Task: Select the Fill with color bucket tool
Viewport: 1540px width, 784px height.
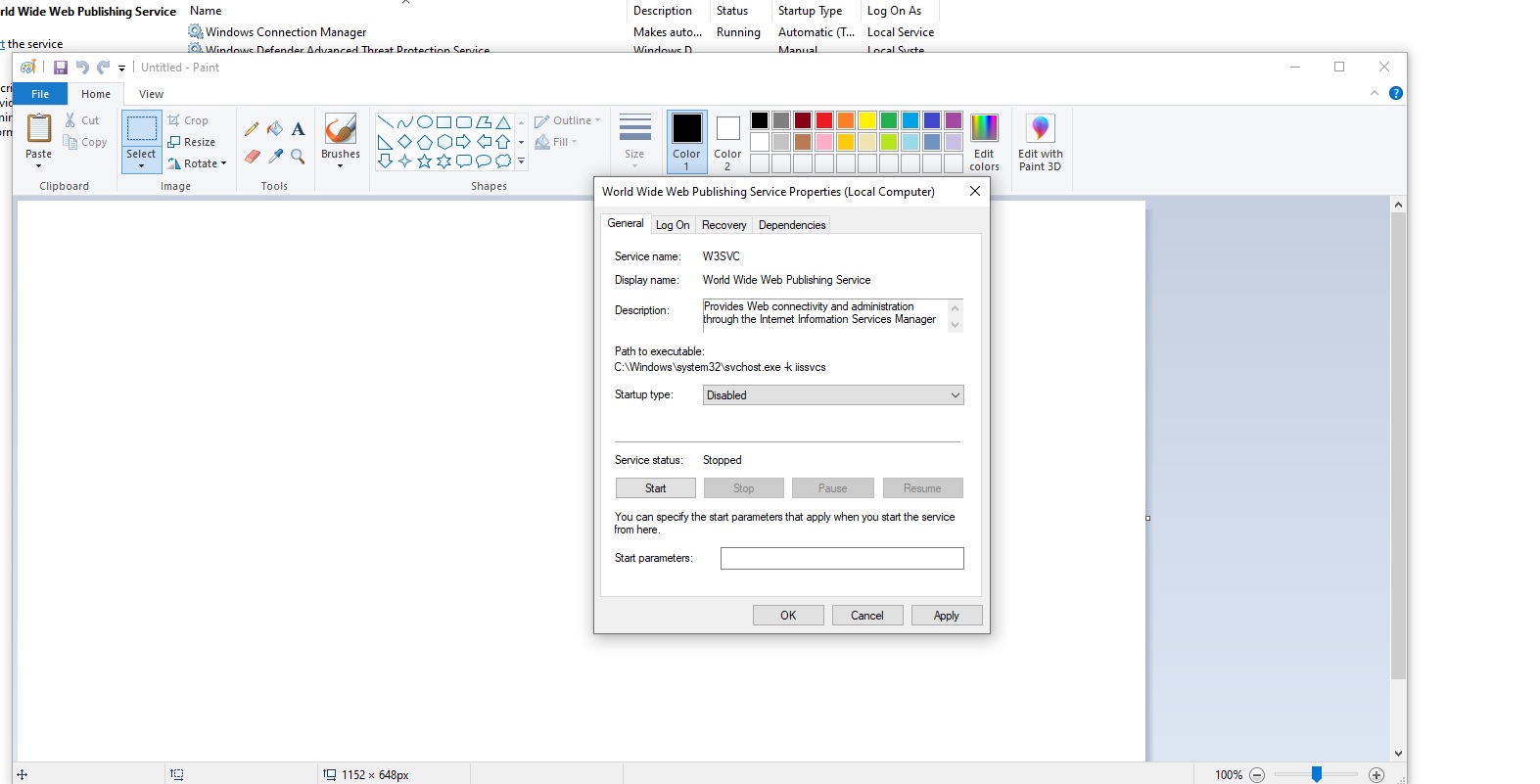Action: [275, 129]
